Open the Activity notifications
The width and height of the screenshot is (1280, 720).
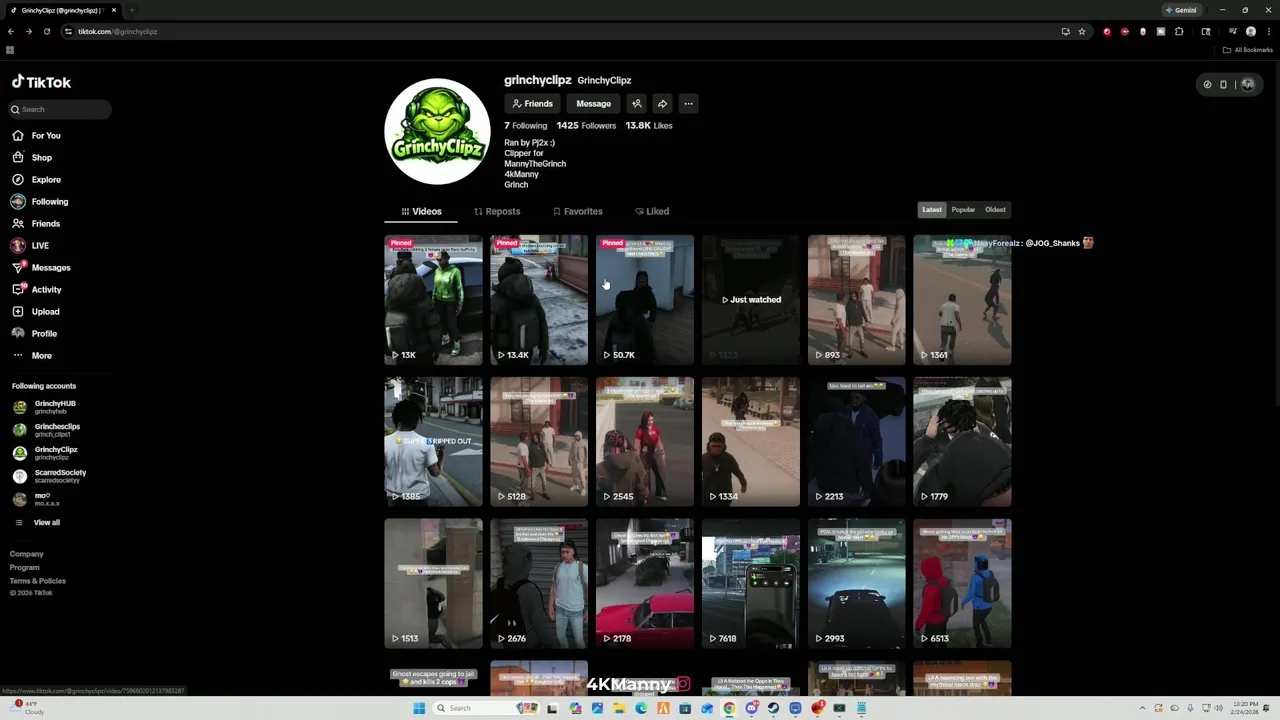(x=37, y=290)
